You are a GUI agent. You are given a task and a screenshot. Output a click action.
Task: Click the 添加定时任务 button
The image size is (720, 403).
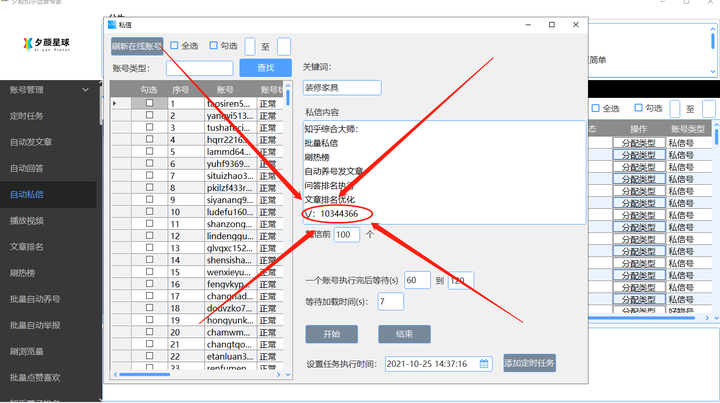tap(529, 363)
